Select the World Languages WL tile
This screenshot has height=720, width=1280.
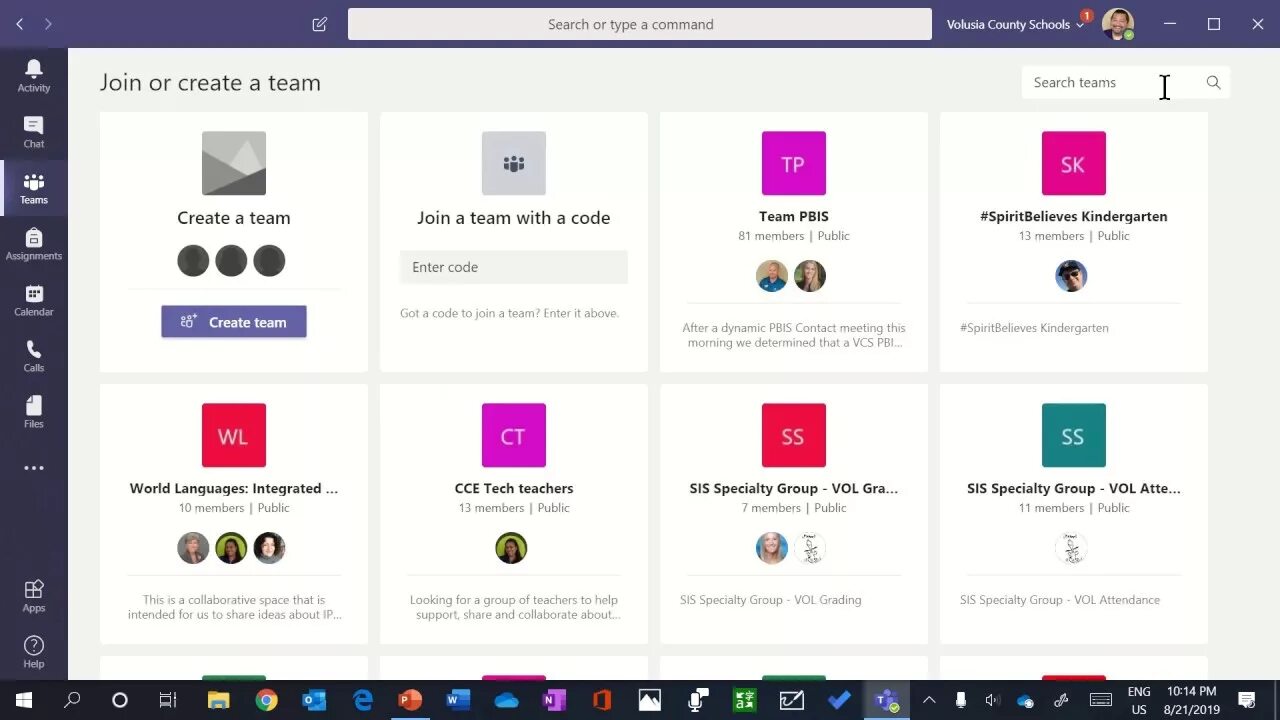[233, 435]
